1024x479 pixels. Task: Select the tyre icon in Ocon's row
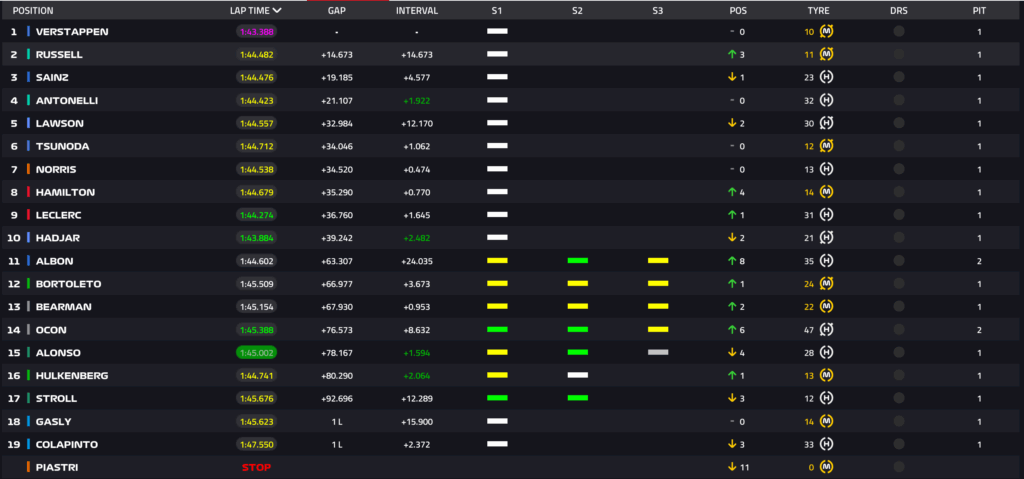(827, 329)
